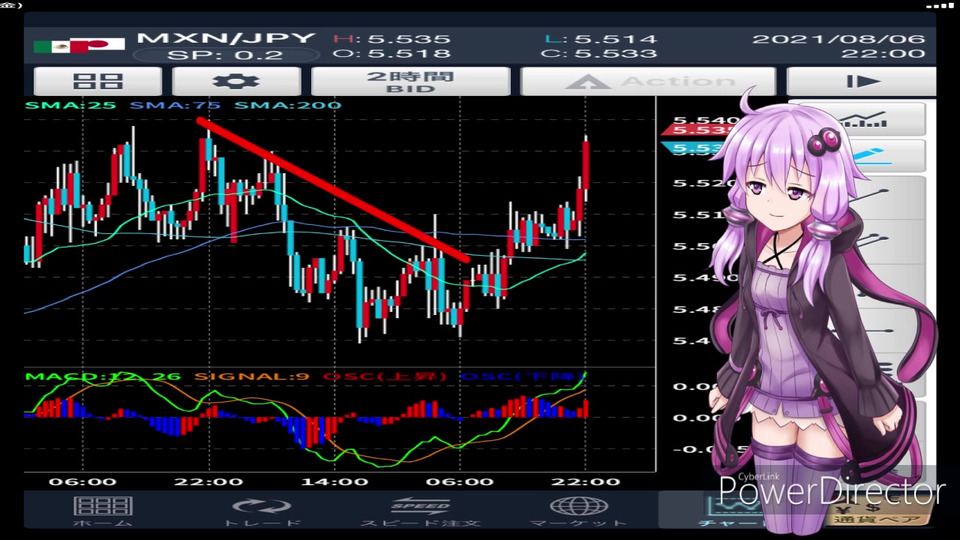
Task: Click the blue current bid price tag
Action: (698, 148)
